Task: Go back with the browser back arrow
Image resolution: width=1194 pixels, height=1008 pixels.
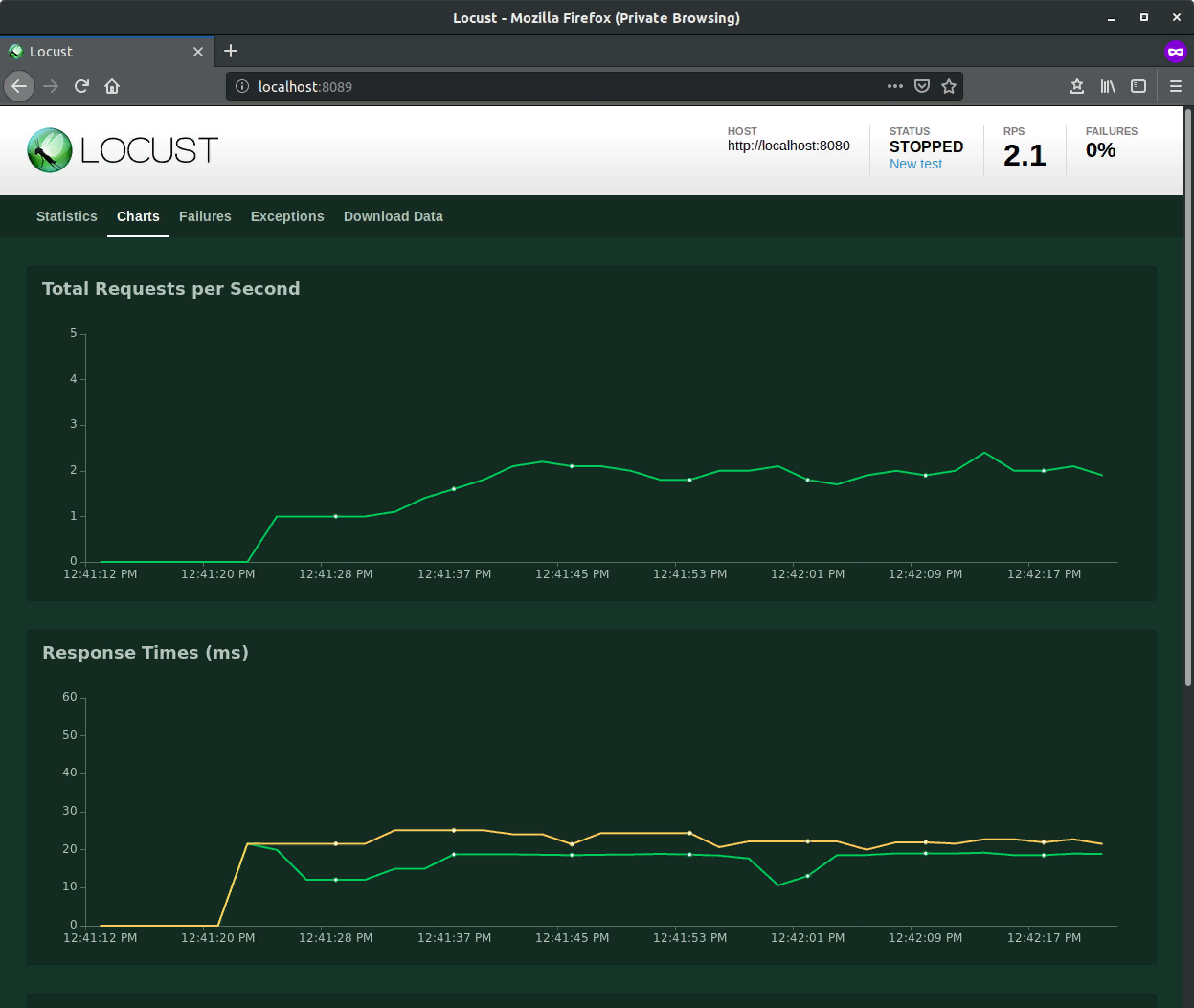Action: tap(19, 86)
